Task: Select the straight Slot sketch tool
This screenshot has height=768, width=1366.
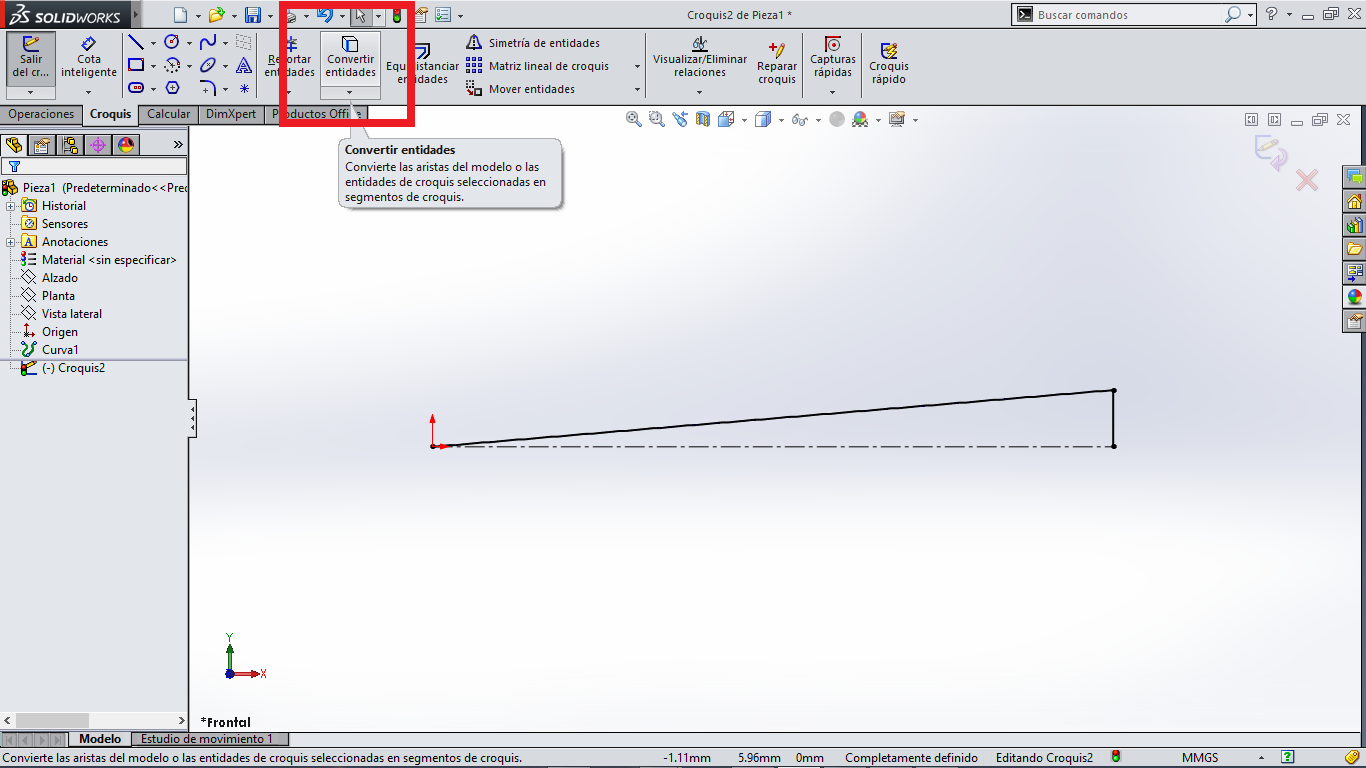Action: pos(136,88)
